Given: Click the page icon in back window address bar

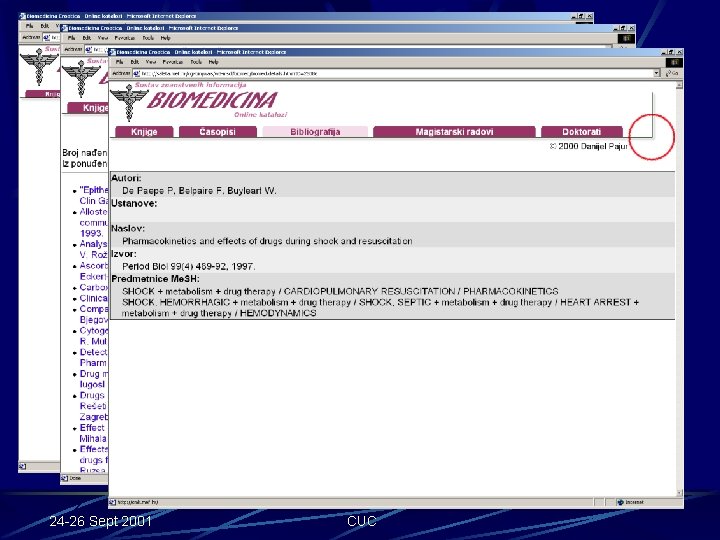Looking at the screenshot, I should [46, 37].
